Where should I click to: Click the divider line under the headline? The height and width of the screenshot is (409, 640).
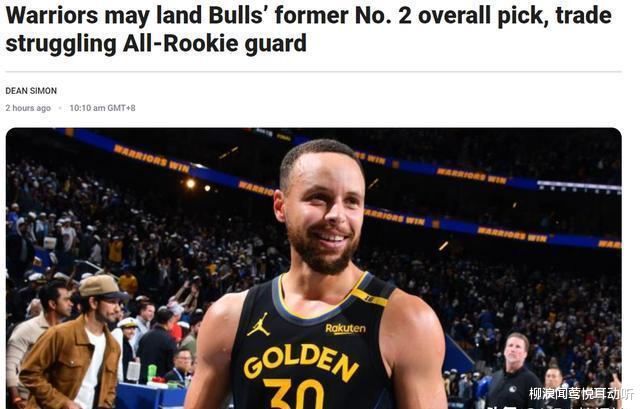(313, 71)
